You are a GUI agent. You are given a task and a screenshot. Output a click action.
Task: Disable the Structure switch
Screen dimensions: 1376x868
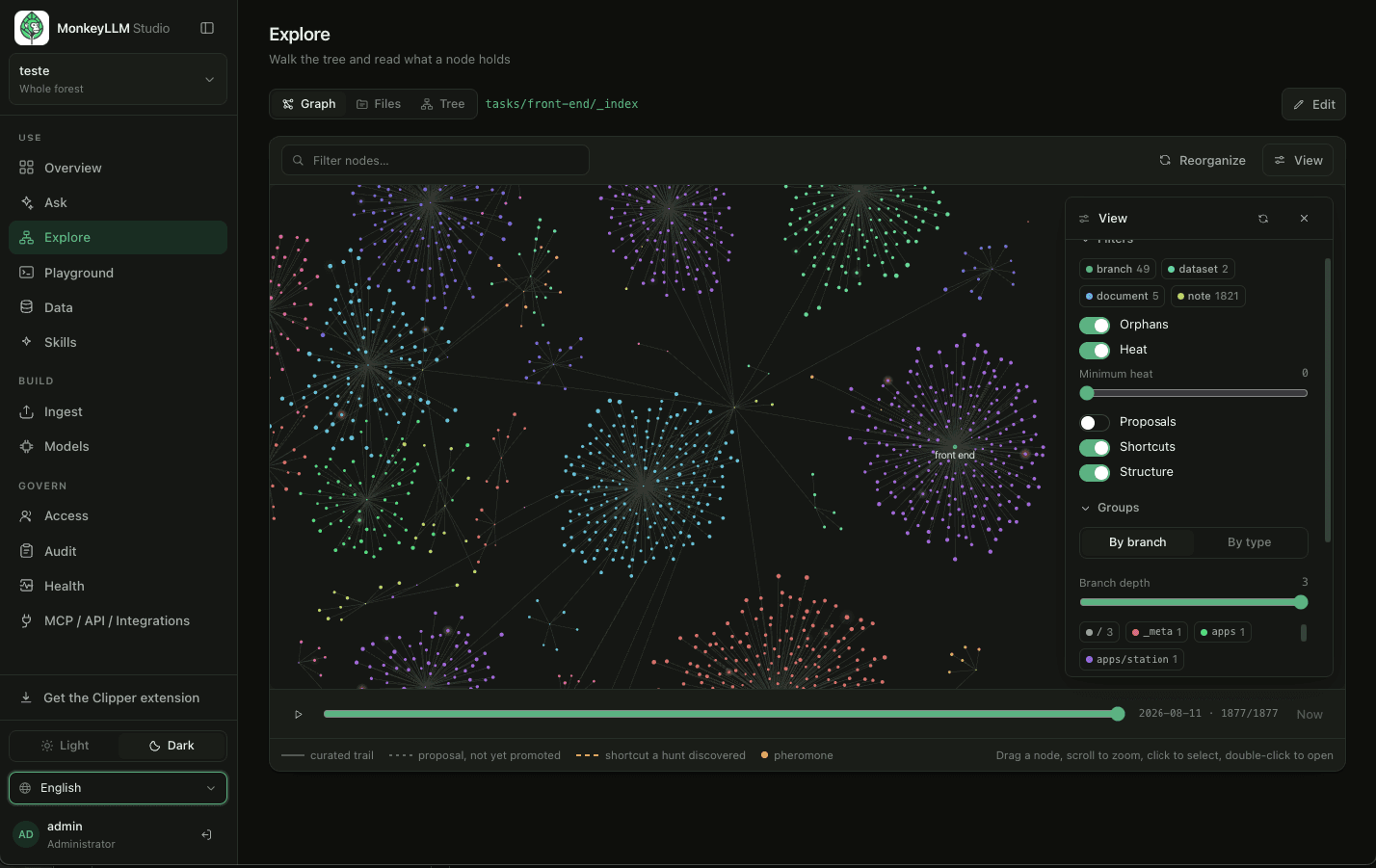click(1095, 472)
